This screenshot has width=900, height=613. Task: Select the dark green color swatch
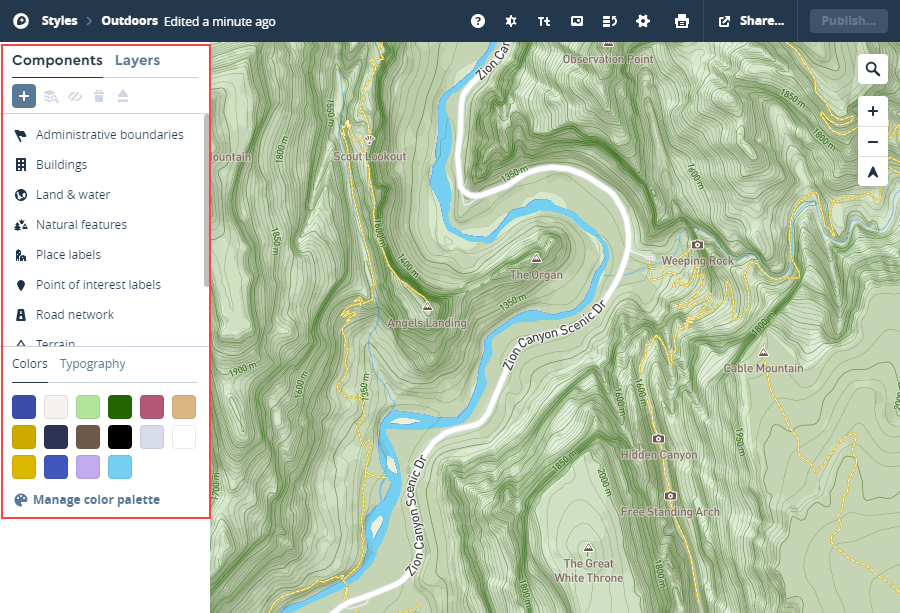(x=120, y=407)
